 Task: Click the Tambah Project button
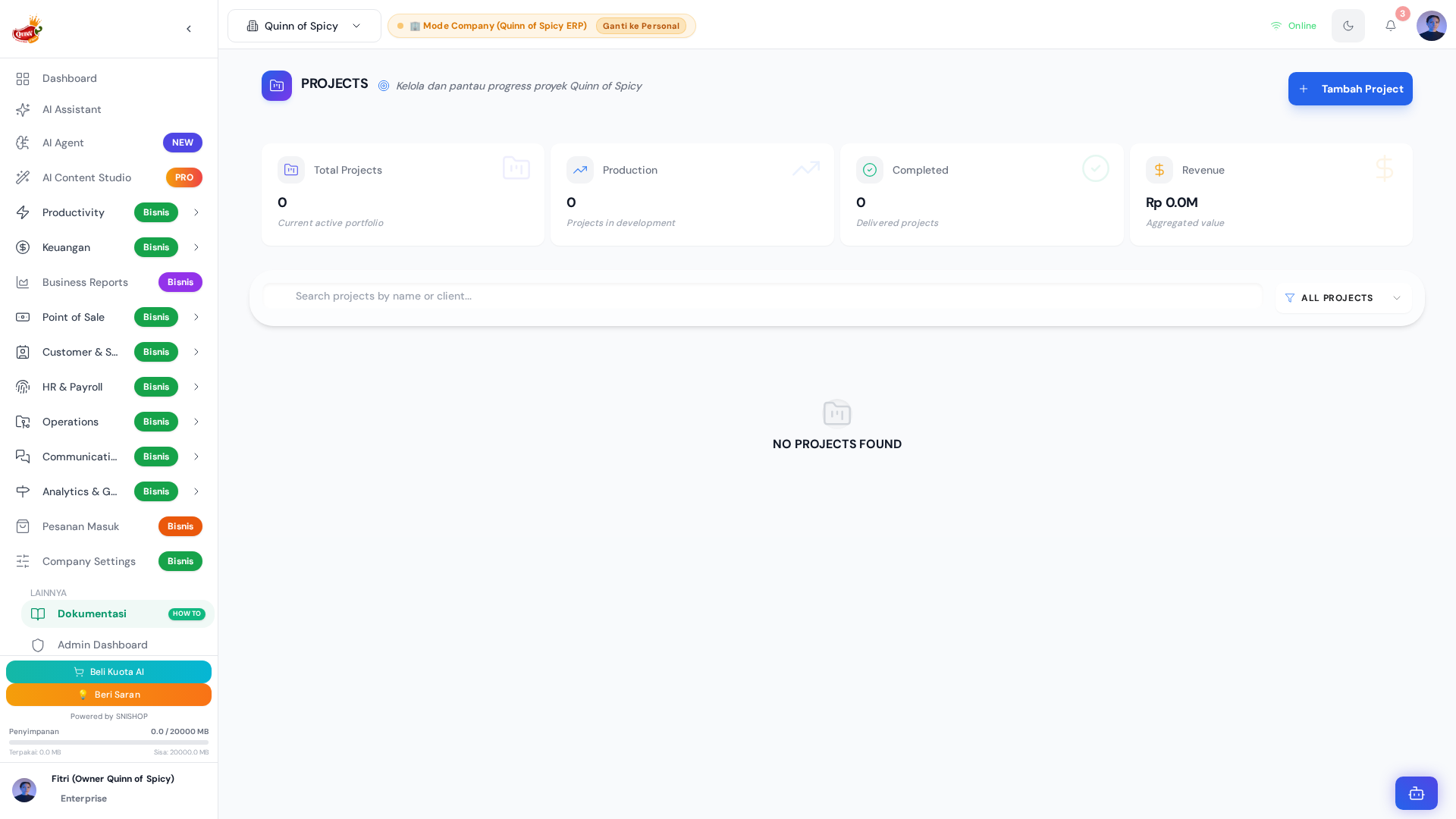pyautogui.click(x=1350, y=89)
